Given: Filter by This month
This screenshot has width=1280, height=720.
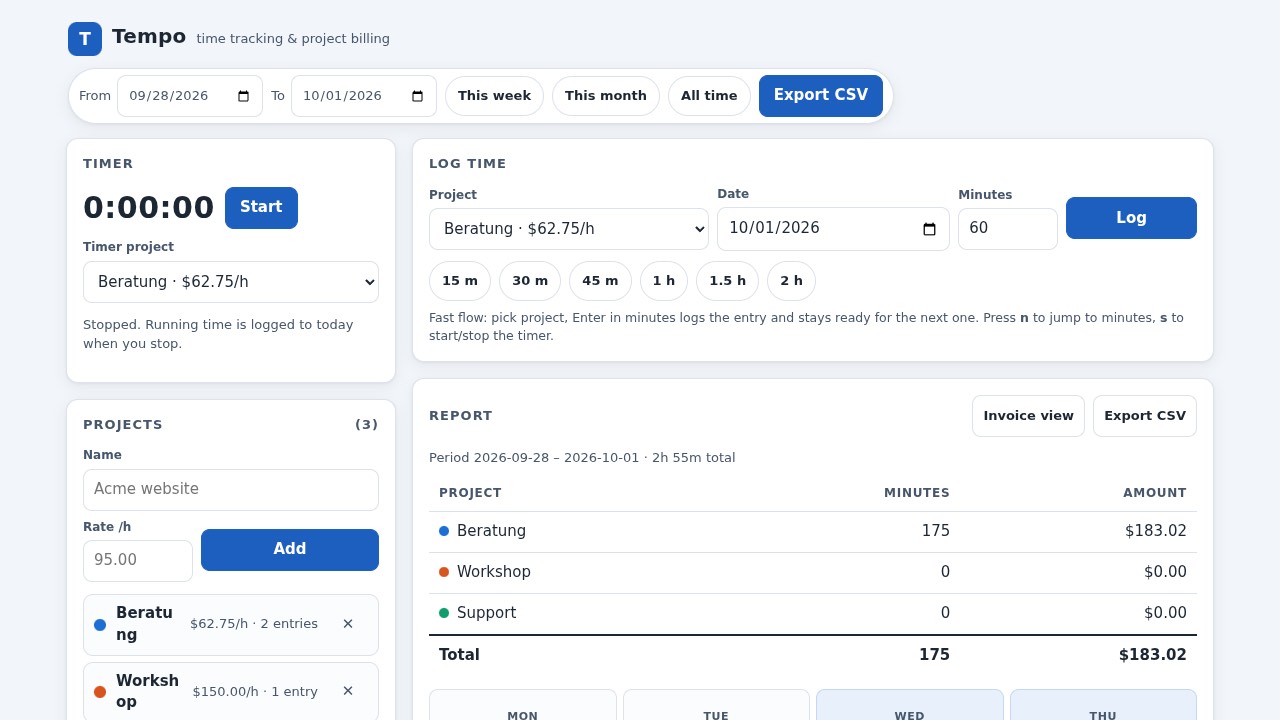Looking at the screenshot, I should click(x=606, y=96).
